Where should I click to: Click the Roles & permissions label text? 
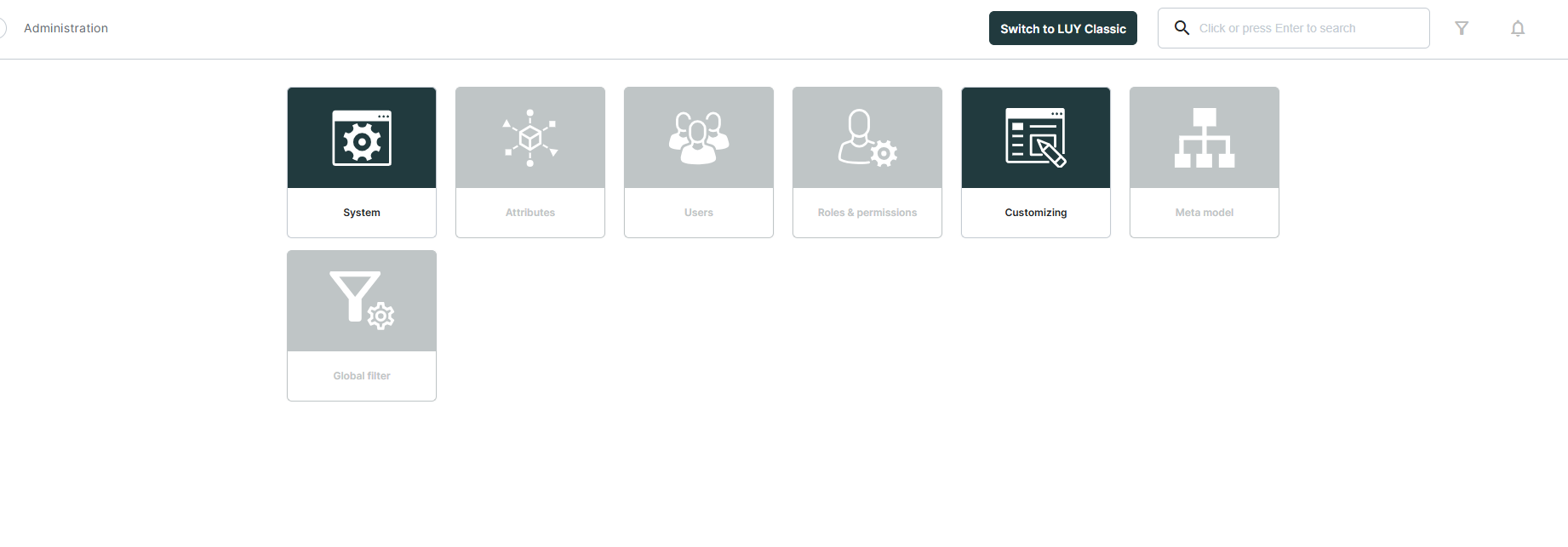[867, 213]
